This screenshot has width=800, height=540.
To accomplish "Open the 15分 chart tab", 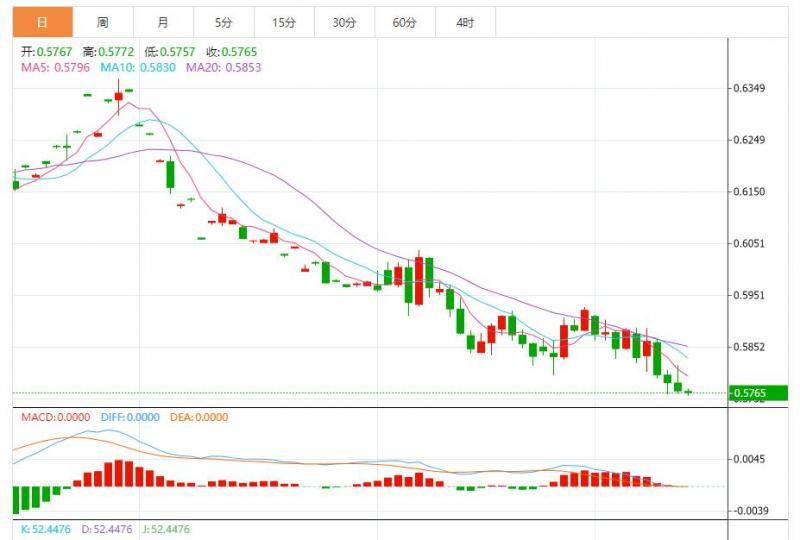I will point(284,22).
